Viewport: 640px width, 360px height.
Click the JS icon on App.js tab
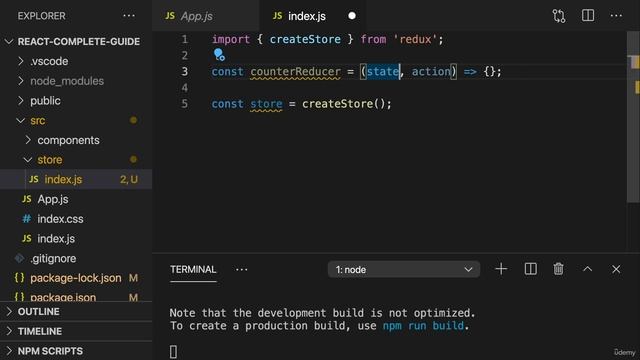tap(170, 16)
